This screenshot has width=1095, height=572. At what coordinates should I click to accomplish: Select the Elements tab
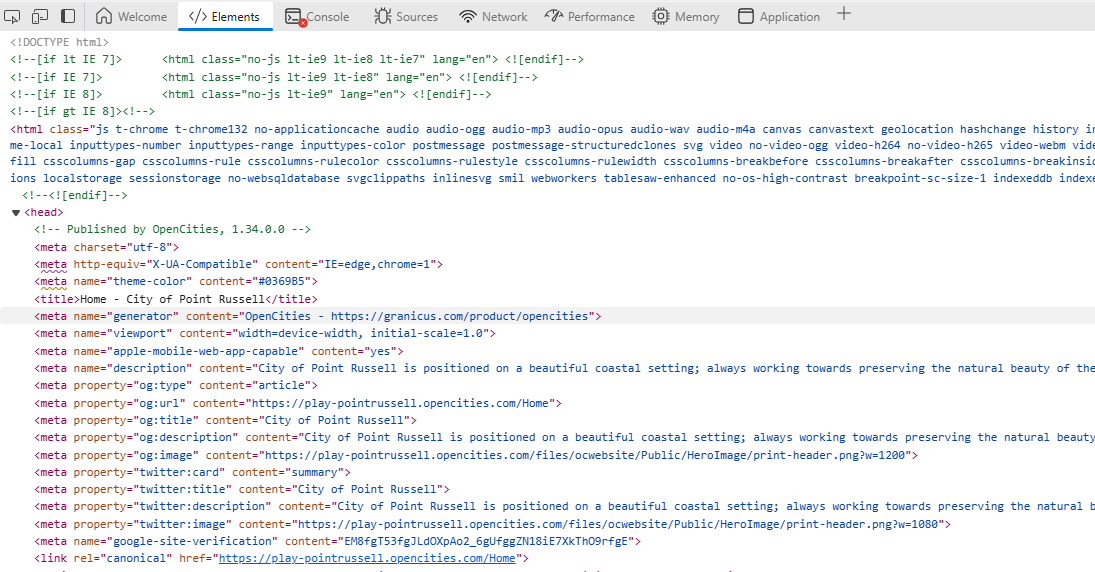click(x=225, y=16)
